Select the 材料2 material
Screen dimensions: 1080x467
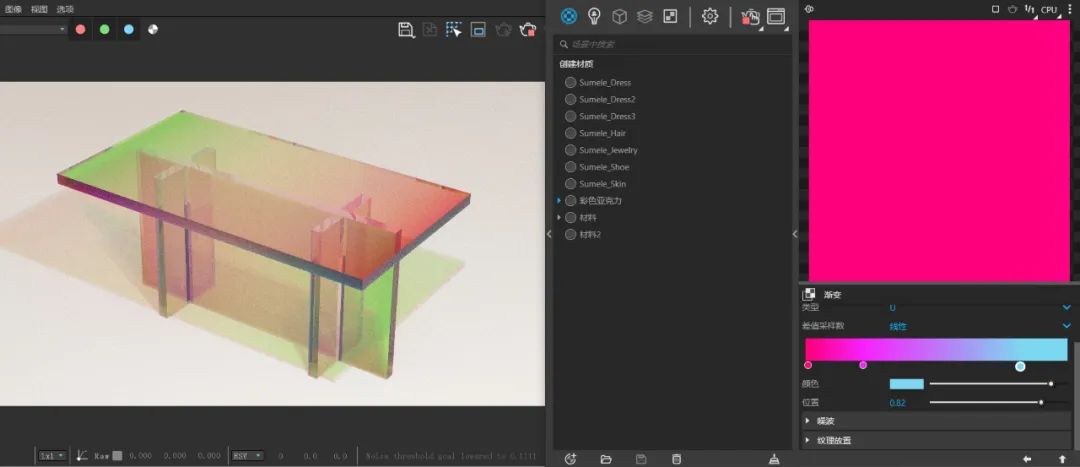click(590, 235)
